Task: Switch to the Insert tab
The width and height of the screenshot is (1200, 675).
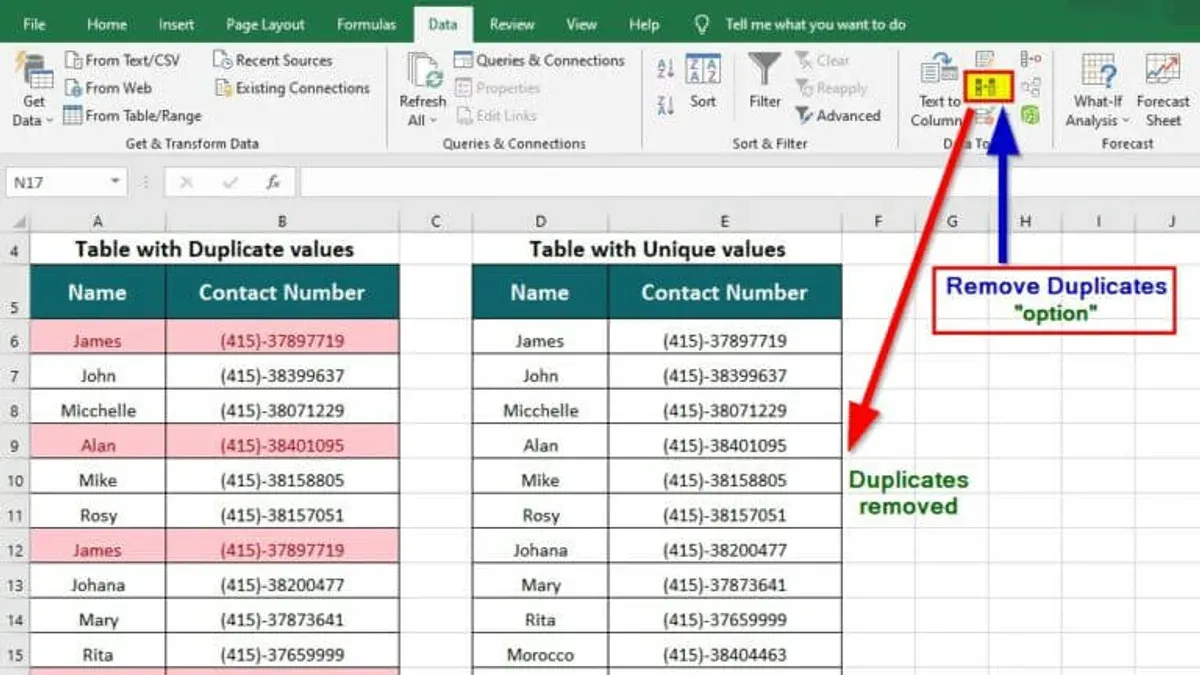Action: (x=179, y=24)
